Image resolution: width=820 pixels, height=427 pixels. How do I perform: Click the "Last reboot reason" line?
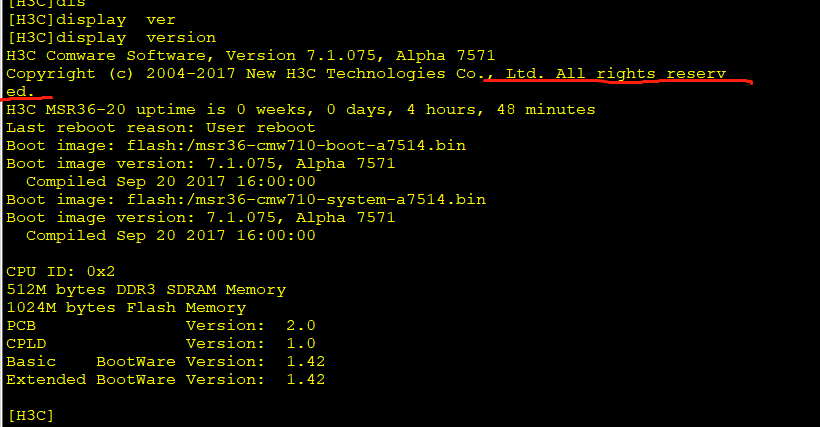pyautogui.click(x=160, y=127)
